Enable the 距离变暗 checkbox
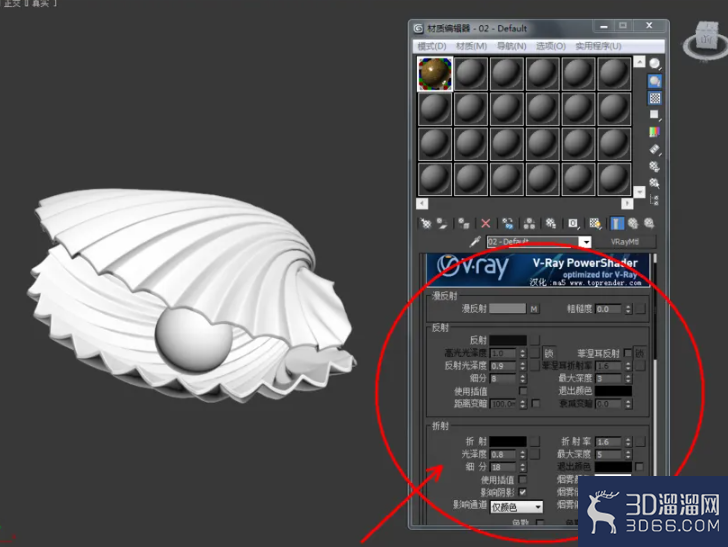Image resolution: width=728 pixels, height=547 pixels. (x=536, y=404)
